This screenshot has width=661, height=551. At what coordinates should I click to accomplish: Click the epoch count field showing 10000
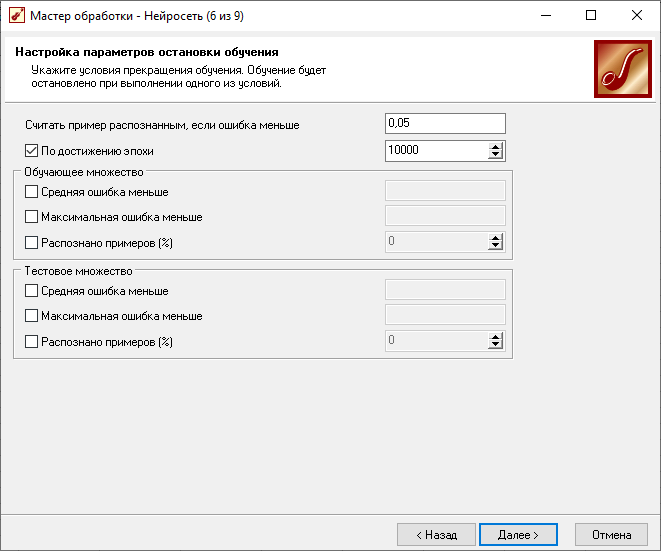pyautogui.click(x=436, y=151)
